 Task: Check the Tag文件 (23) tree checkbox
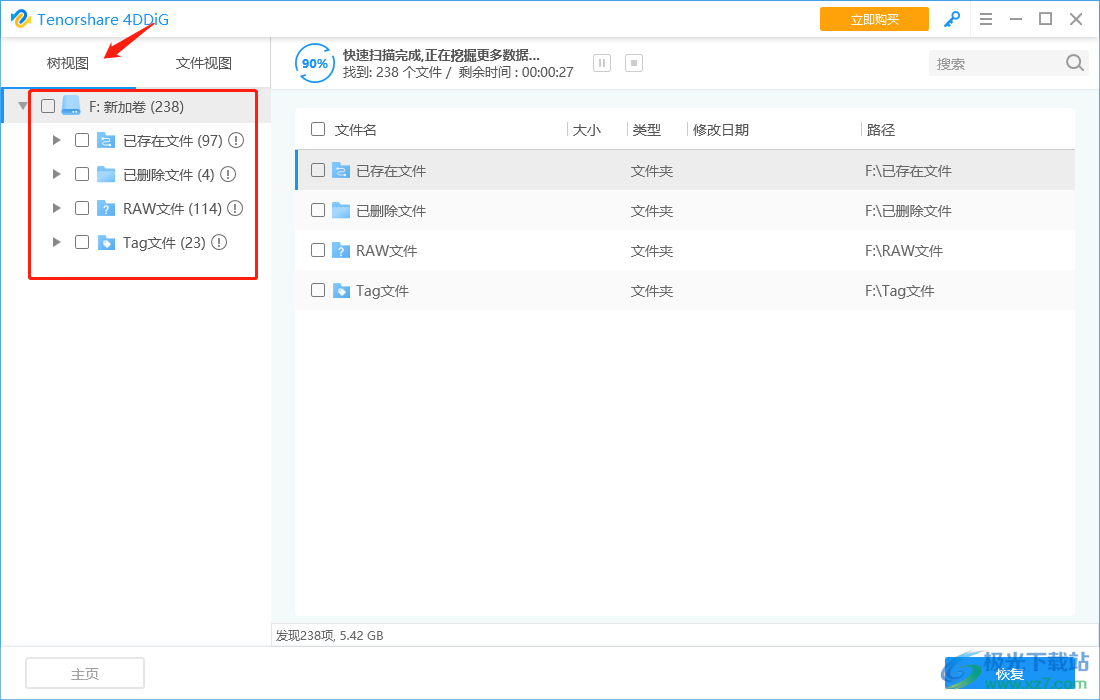coord(82,243)
